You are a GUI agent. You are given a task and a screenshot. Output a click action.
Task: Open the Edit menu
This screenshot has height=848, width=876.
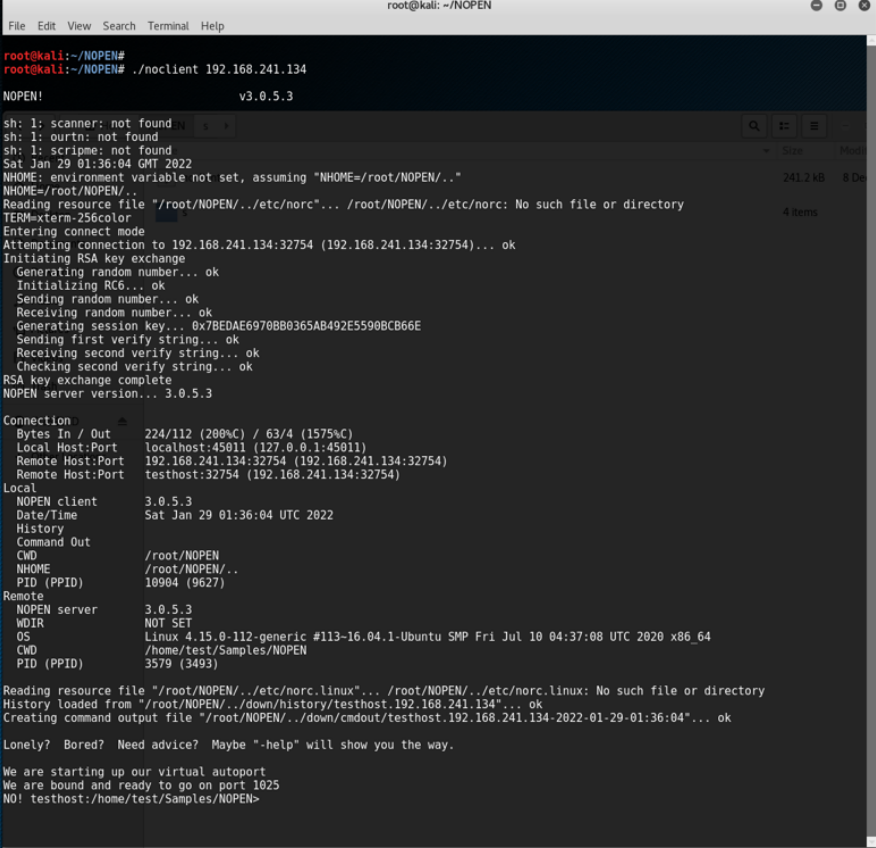click(46, 26)
